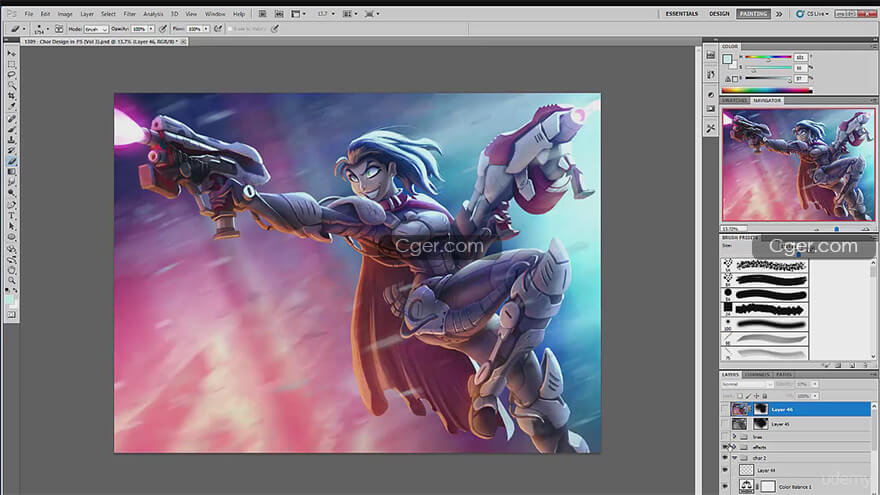Select the Brush tool in the toolbox
Screen dimensions: 880x495
pyautogui.click(x=11, y=130)
